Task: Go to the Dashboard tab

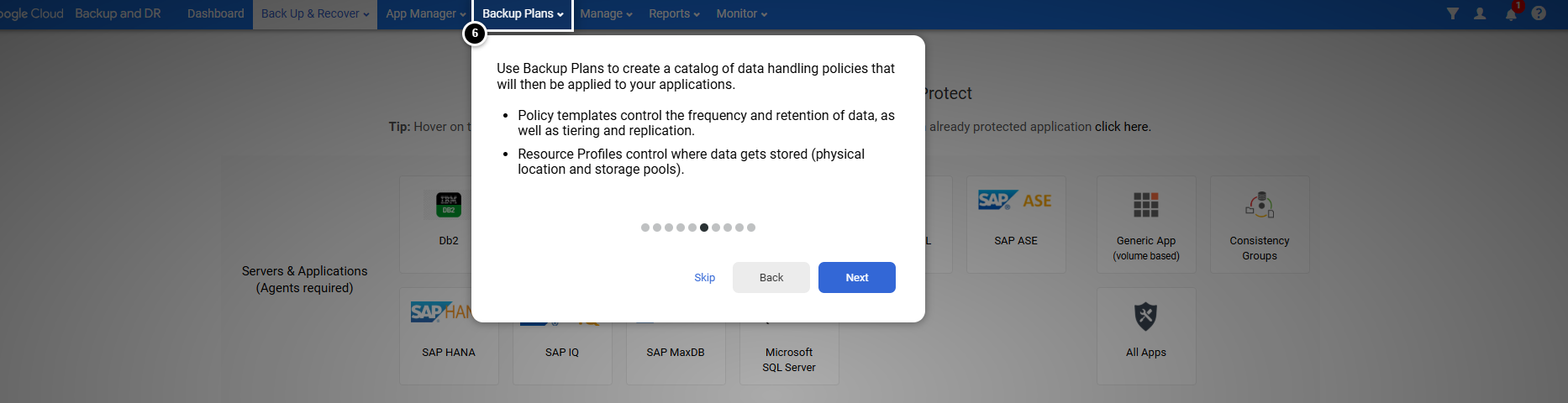Action: 215,14
